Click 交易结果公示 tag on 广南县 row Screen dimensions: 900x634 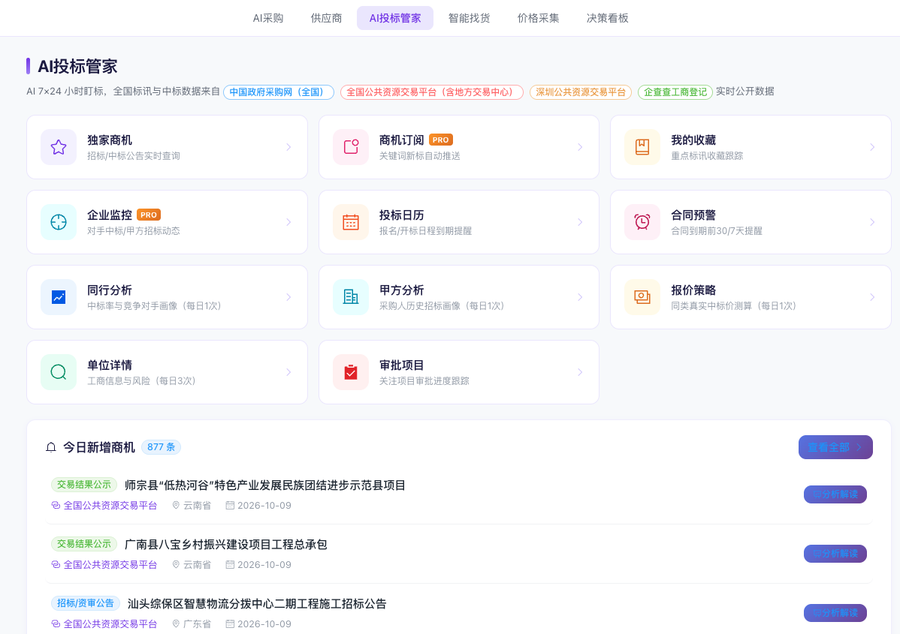pos(84,544)
